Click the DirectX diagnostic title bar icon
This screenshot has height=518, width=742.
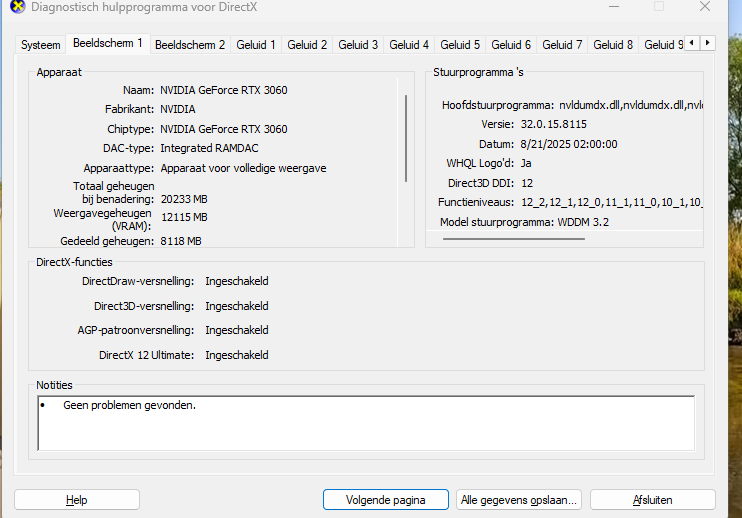coord(18,7)
